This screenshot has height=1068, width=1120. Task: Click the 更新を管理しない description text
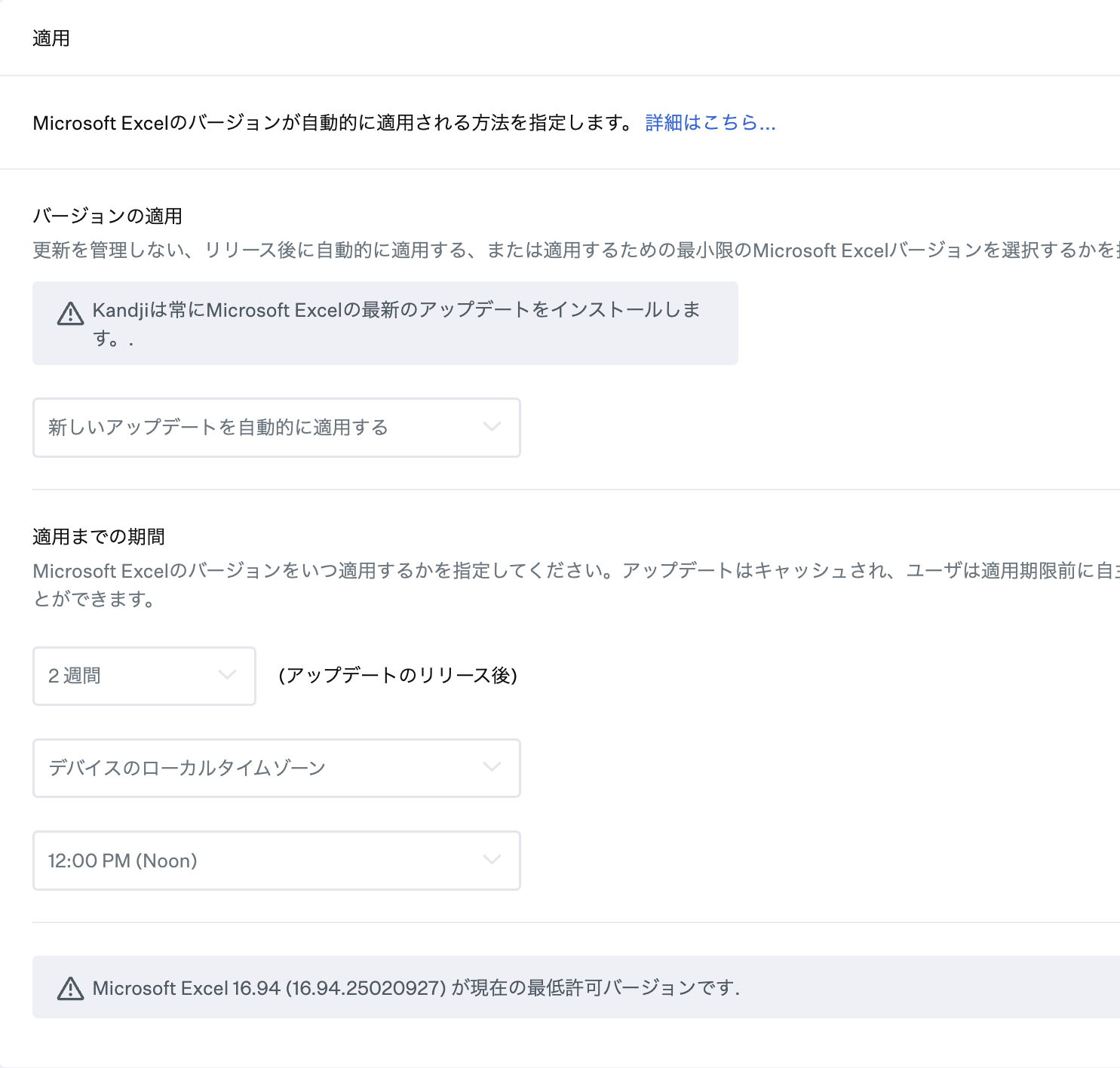point(576,250)
